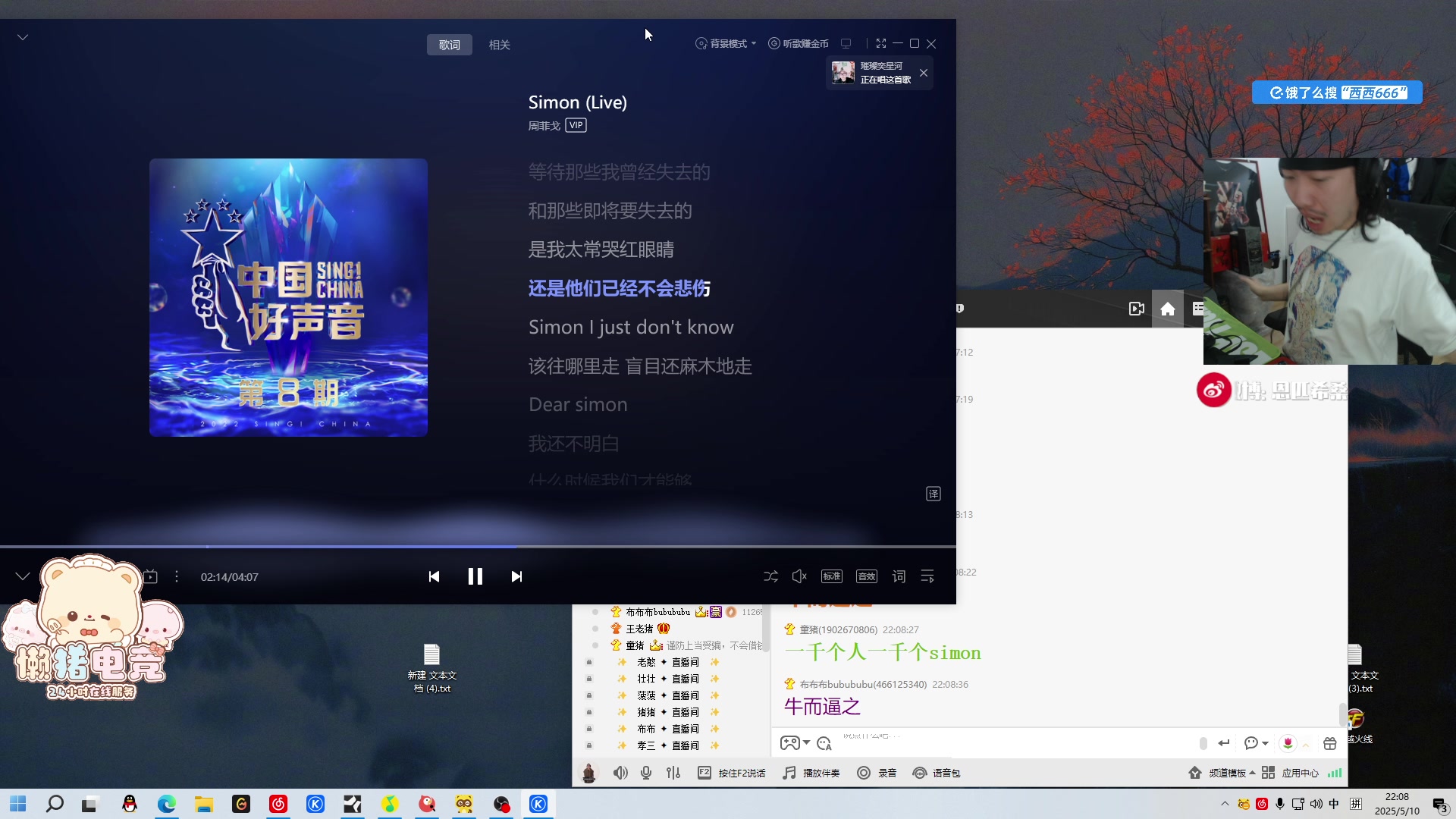Open taskbar search
The height and width of the screenshot is (819, 1456).
point(55,804)
